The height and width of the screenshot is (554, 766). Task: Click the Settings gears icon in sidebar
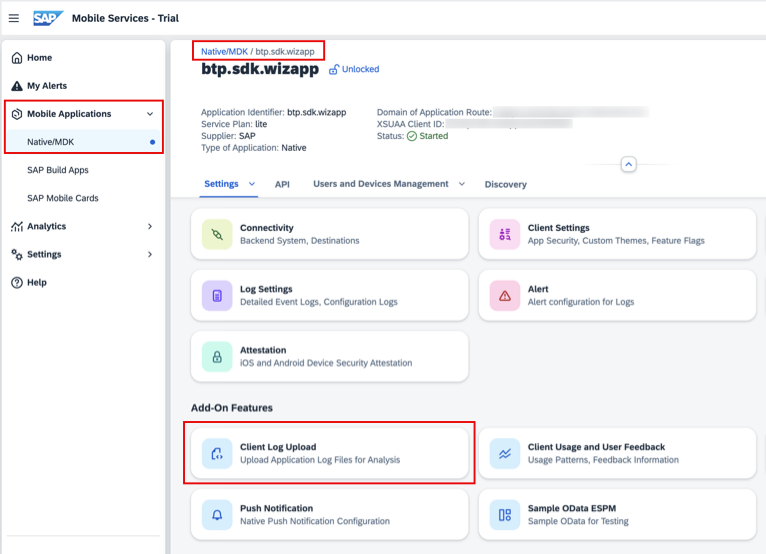tap(17, 255)
